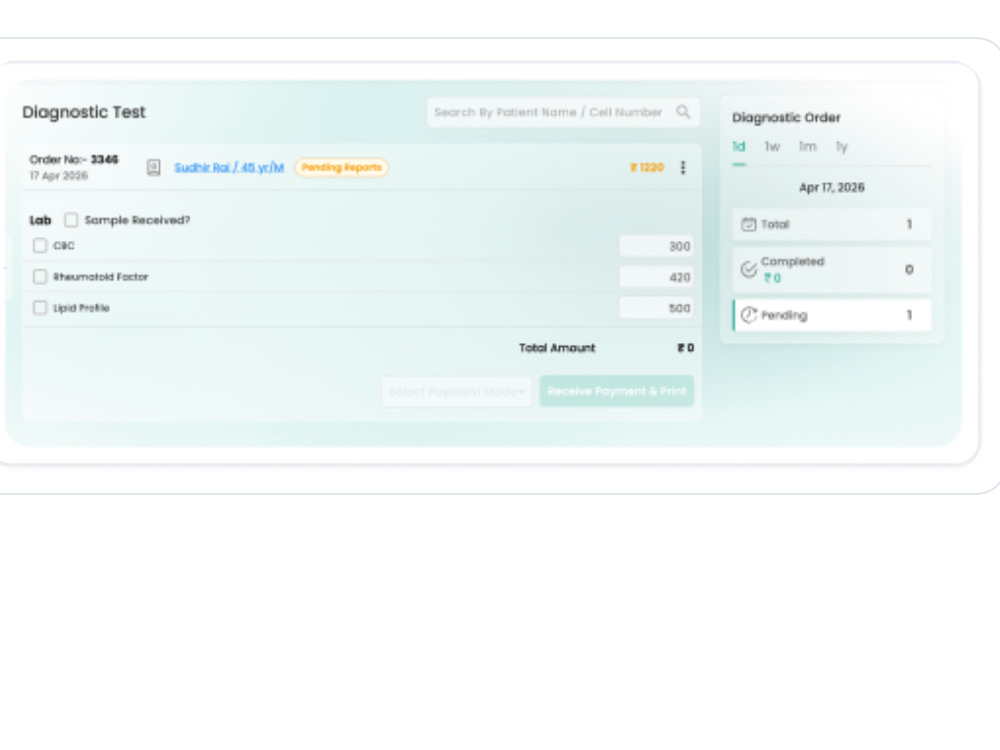The width and height of the screenshot is (1000, 750).
Task: Select the Total orders row
Action: (x=832, y=224)
